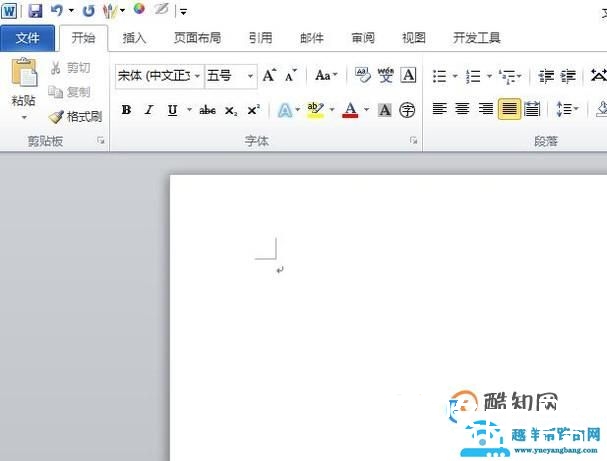Click the red font color button
607x461 pixels.
click(x=350, y=110)
